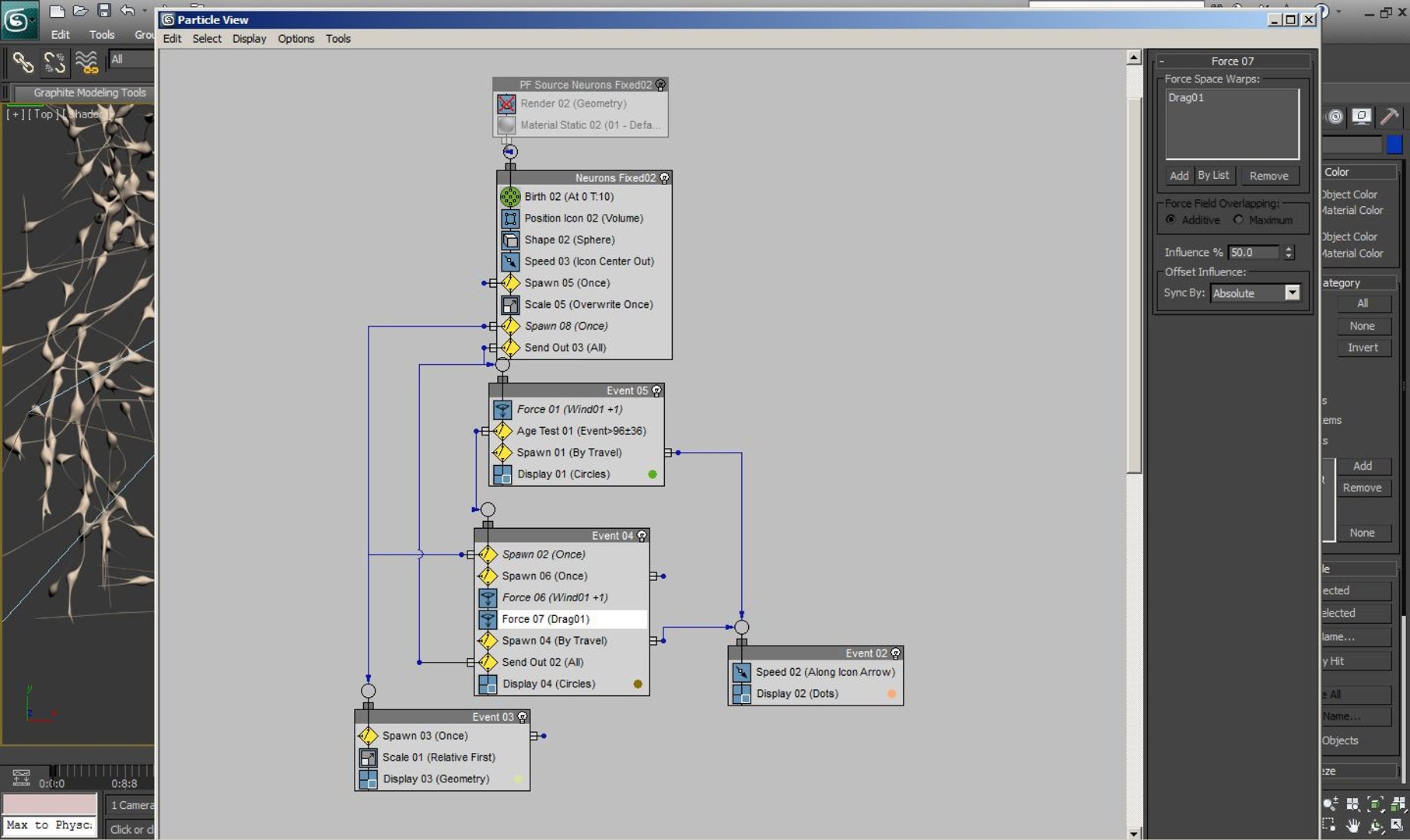Click the Display 02 Dots icon
The width and height of the screenshot is (1410, 840).
point(742,694)
